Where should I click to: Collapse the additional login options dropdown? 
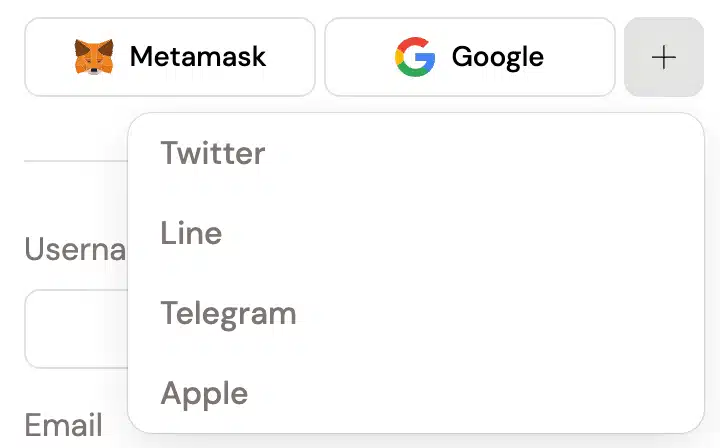tap(664, 57)
